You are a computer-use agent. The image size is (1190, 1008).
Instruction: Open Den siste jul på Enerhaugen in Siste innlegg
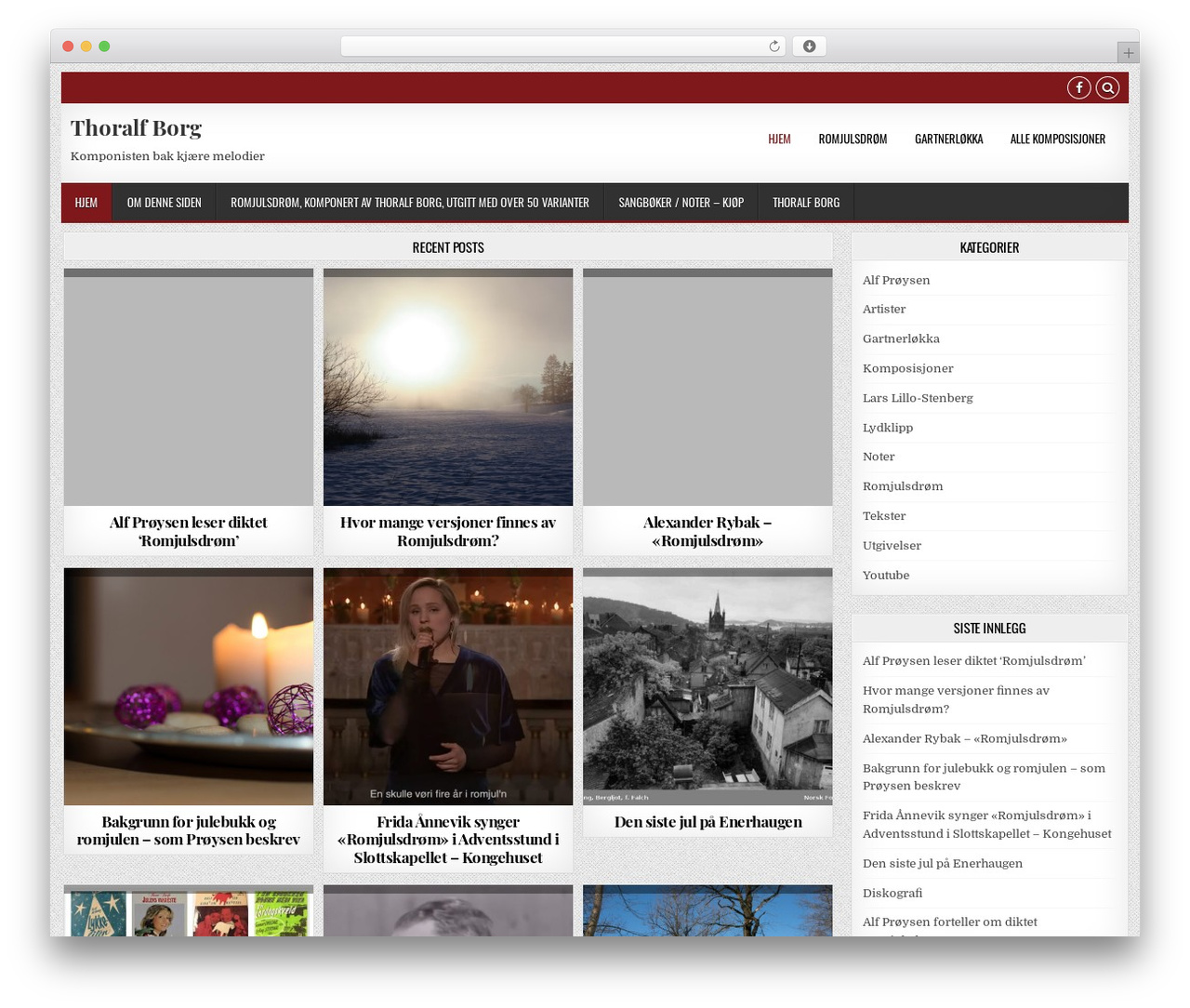(x=943, y=863)
